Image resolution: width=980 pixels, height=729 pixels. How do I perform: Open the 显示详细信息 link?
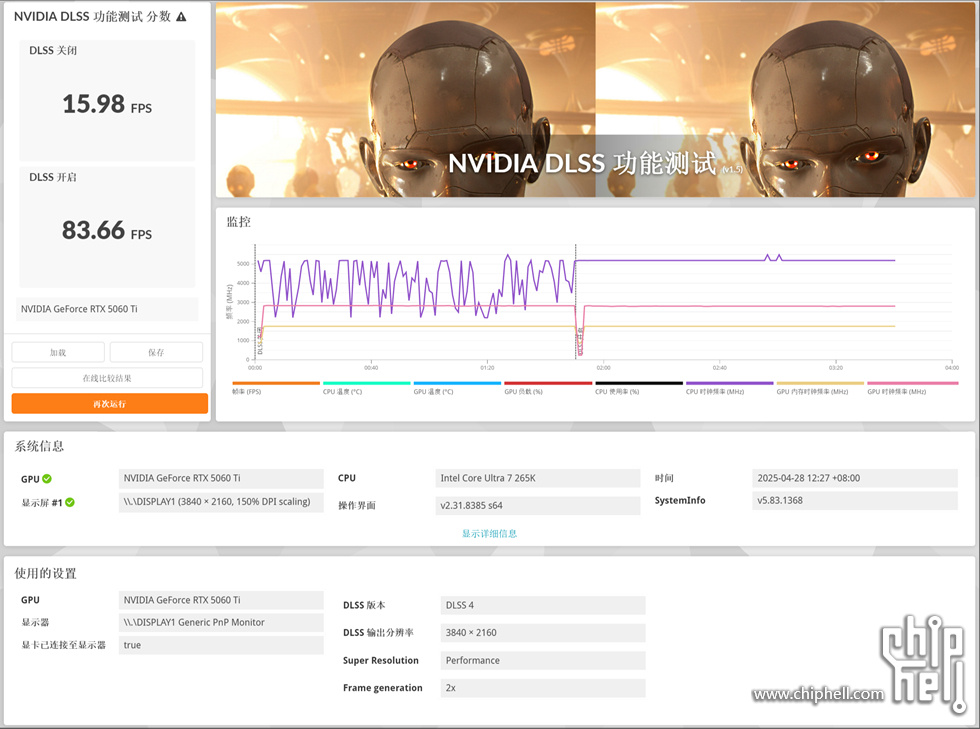coord(489,533)
